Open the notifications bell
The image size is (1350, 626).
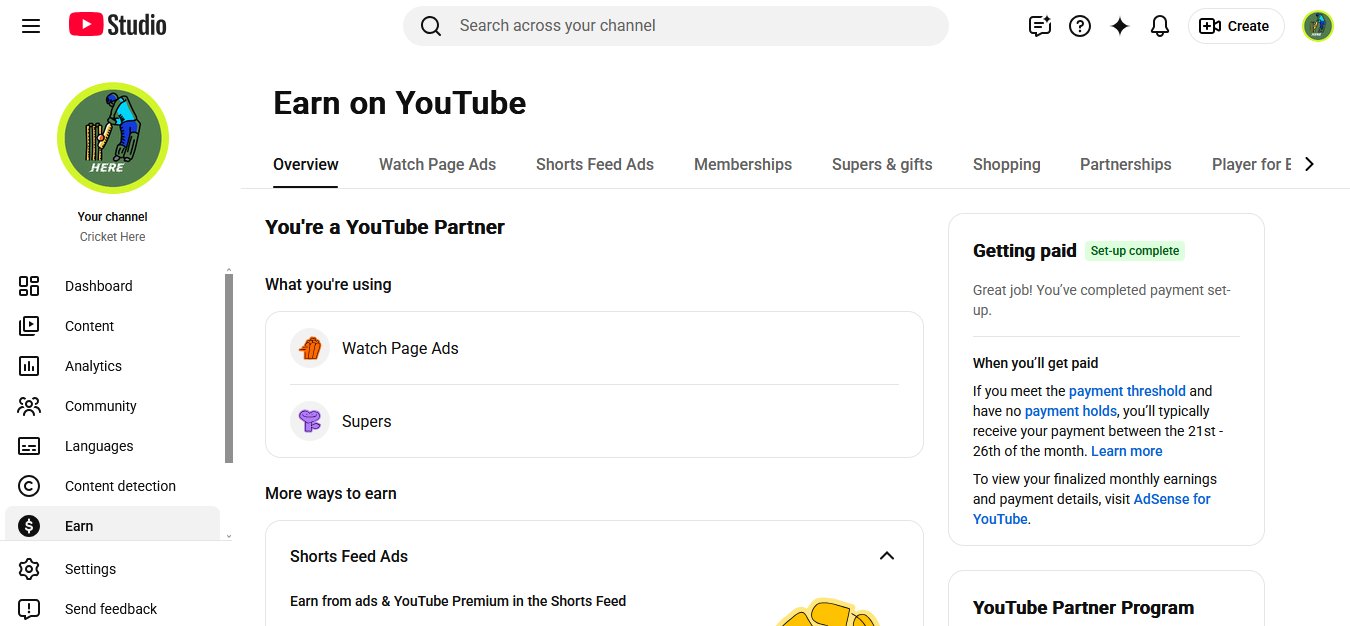[1160, 26]
